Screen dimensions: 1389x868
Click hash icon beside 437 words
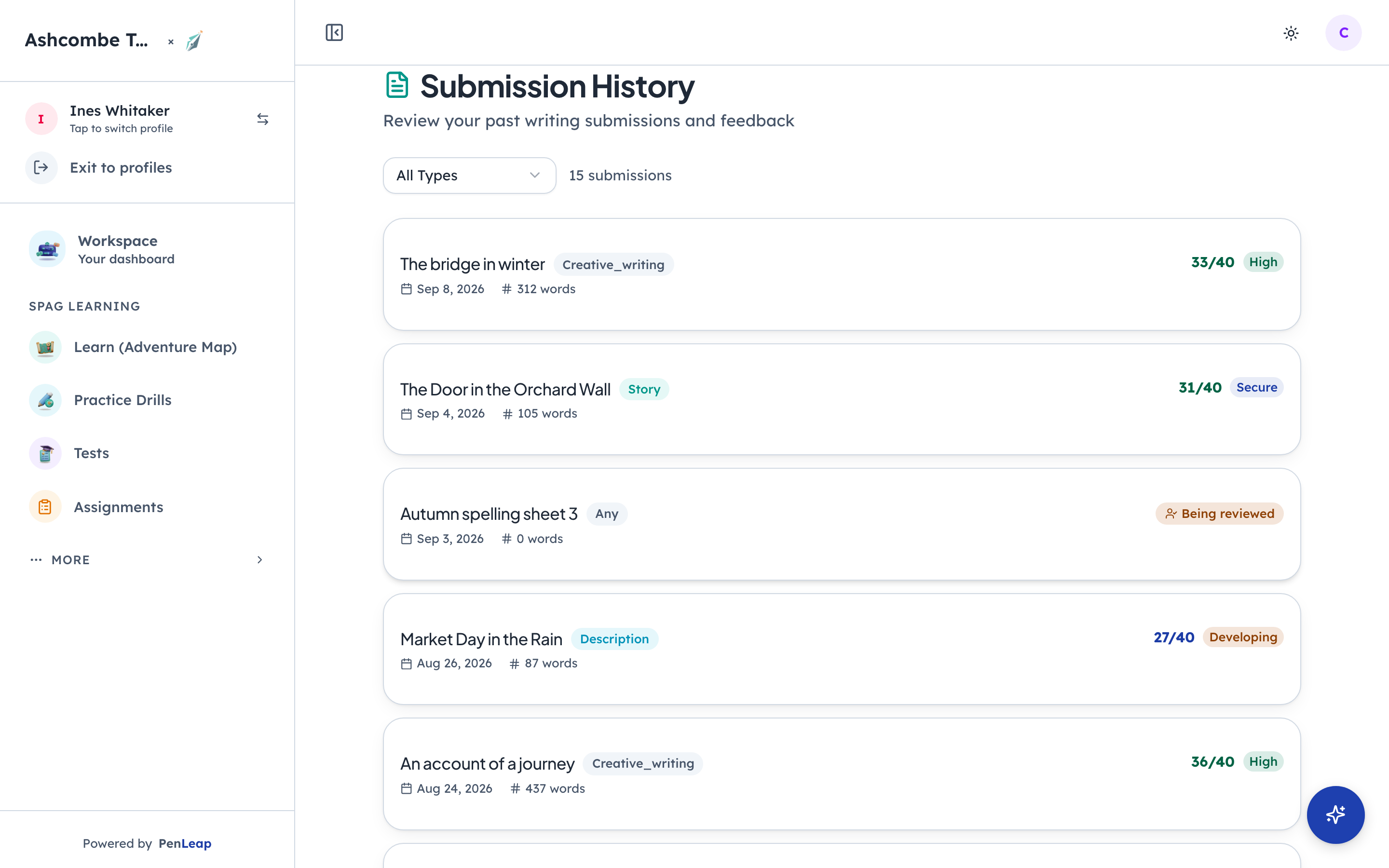515,789
